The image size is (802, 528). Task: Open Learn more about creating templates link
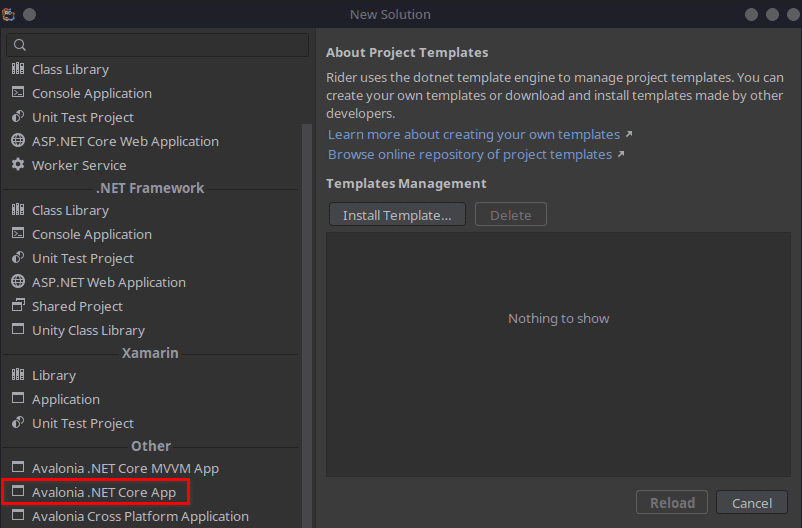pyautogui.click(x=474, y=135)
